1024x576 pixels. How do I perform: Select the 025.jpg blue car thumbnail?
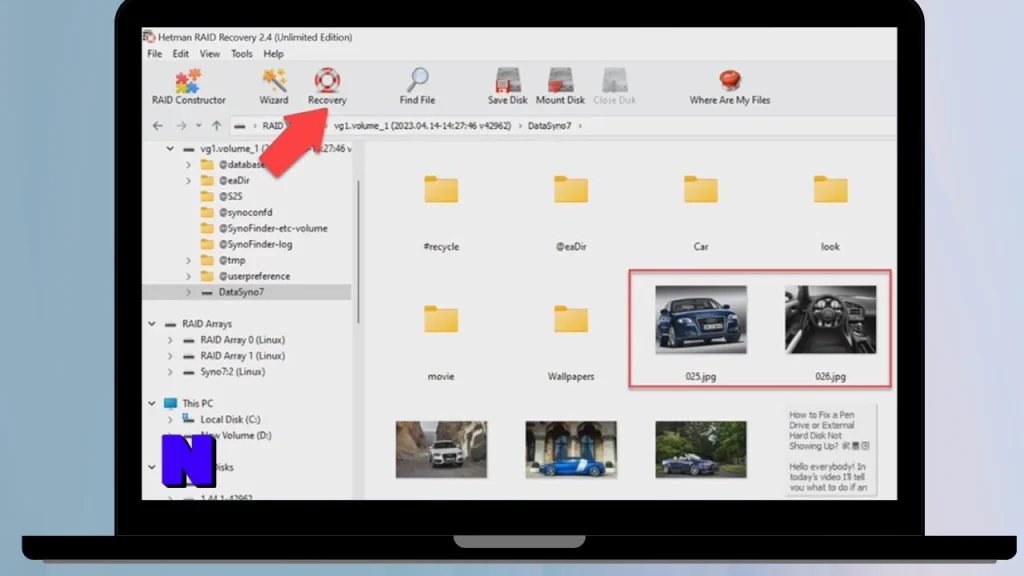[x=701, y=319]
